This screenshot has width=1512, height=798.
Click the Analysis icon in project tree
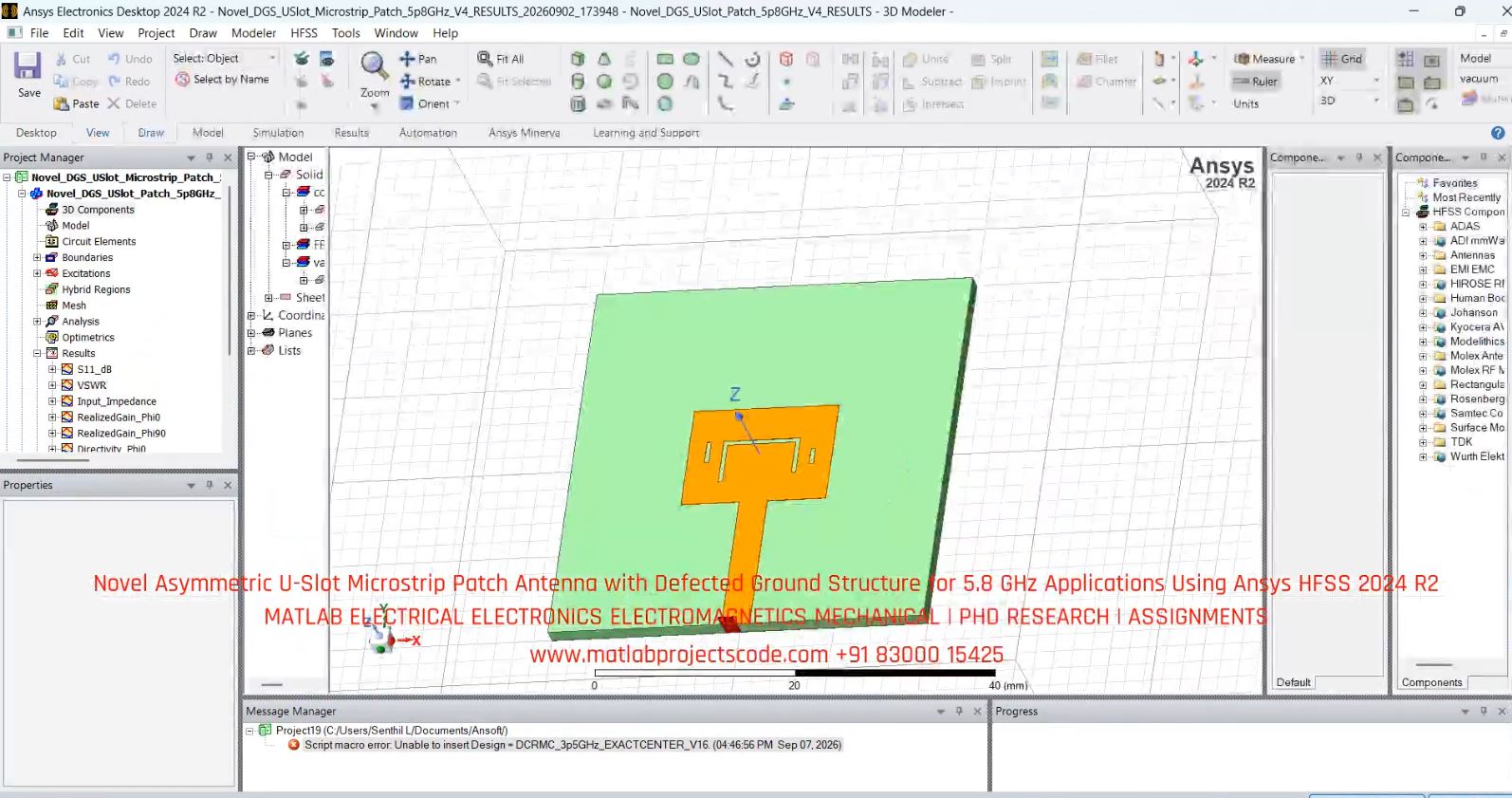coord(52,321)
